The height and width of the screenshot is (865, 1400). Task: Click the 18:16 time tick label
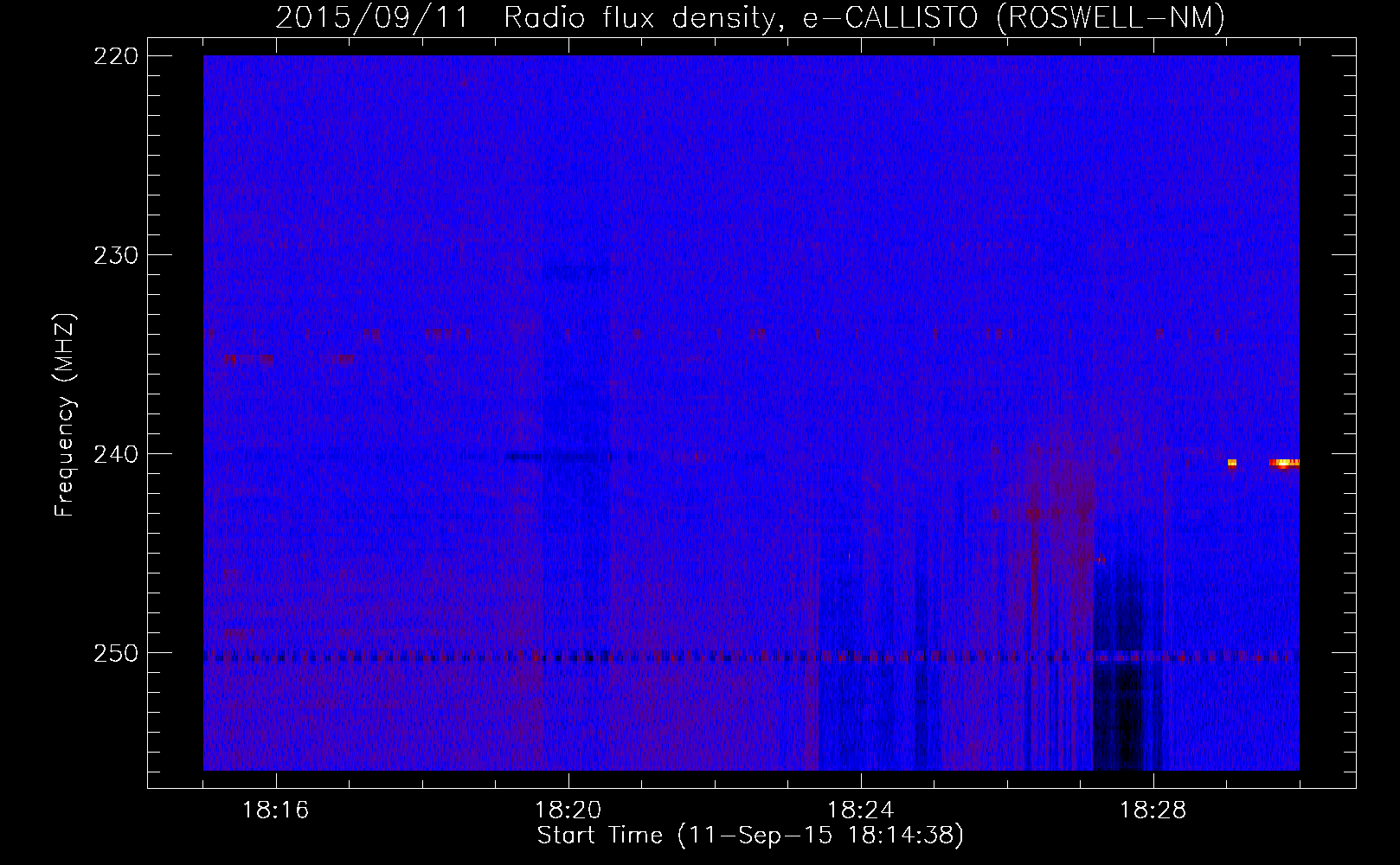(276, 811)
